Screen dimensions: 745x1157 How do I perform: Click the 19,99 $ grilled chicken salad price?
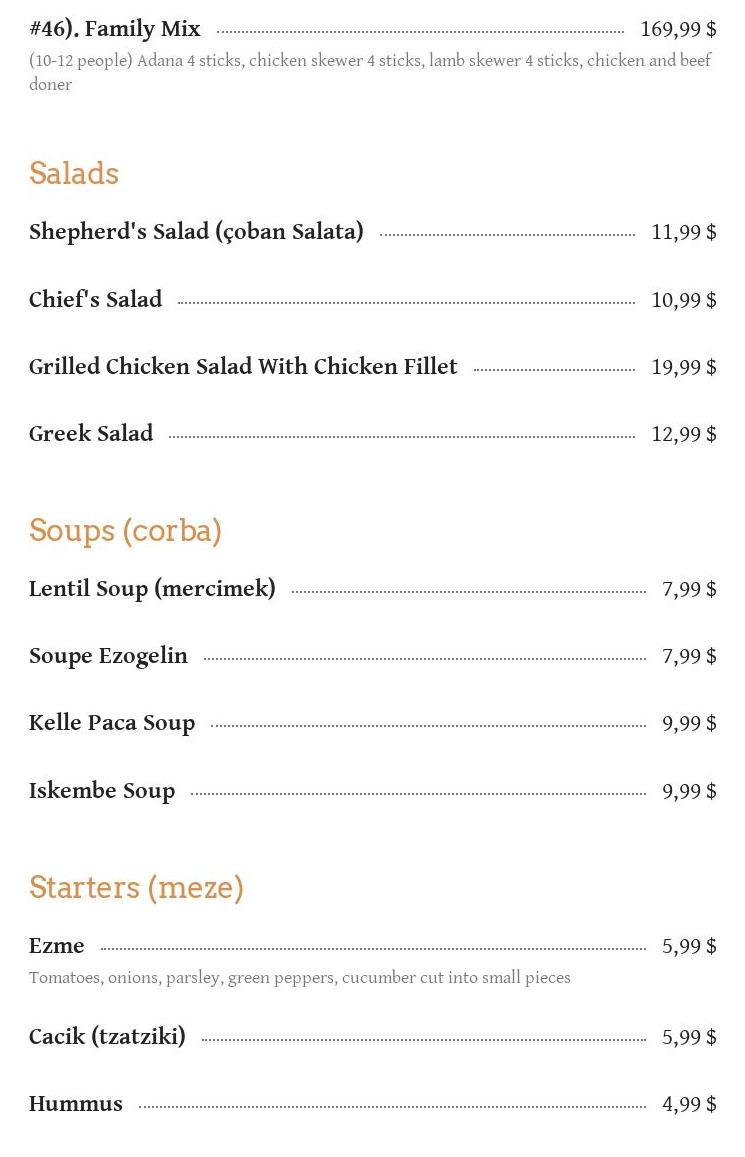click(x=683, y=367)
